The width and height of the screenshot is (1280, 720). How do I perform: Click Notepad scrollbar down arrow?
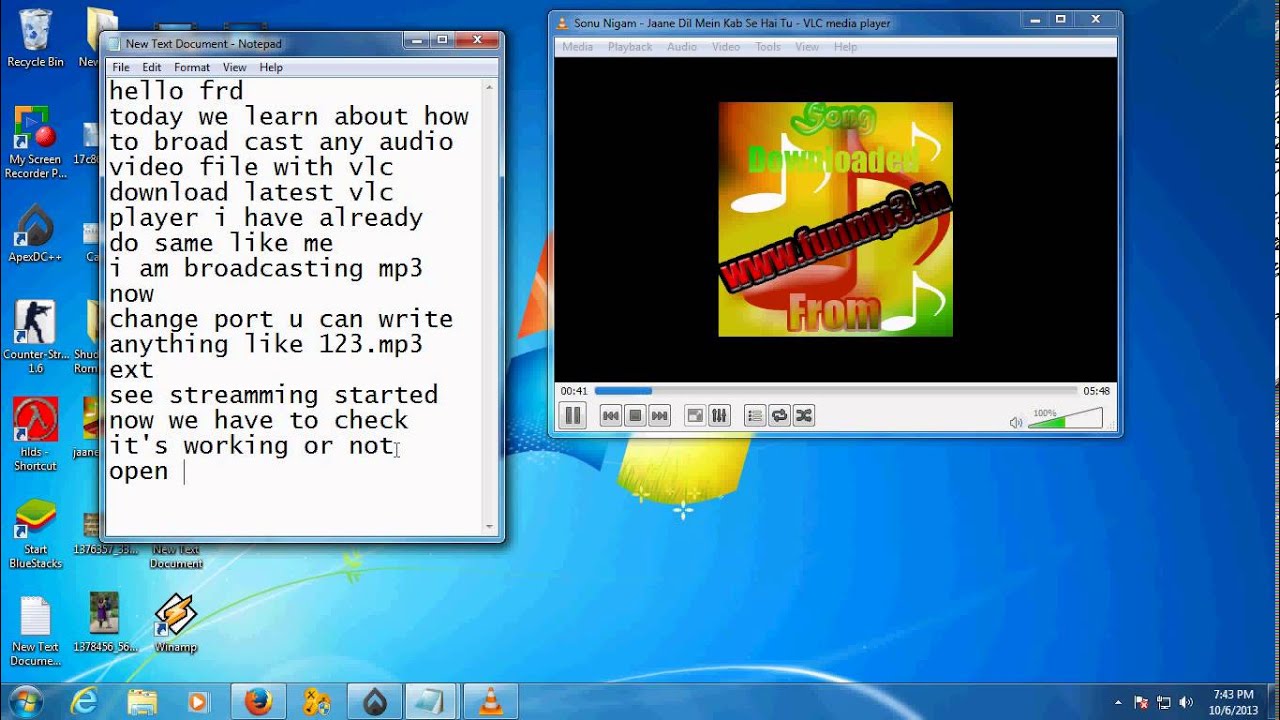pyautogui.click(x=490, y=527)
